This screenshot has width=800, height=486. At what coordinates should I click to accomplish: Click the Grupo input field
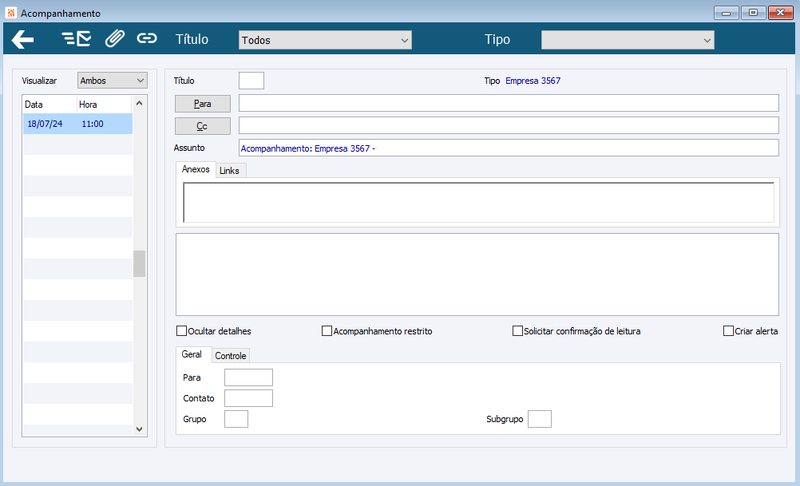point(236,419)
